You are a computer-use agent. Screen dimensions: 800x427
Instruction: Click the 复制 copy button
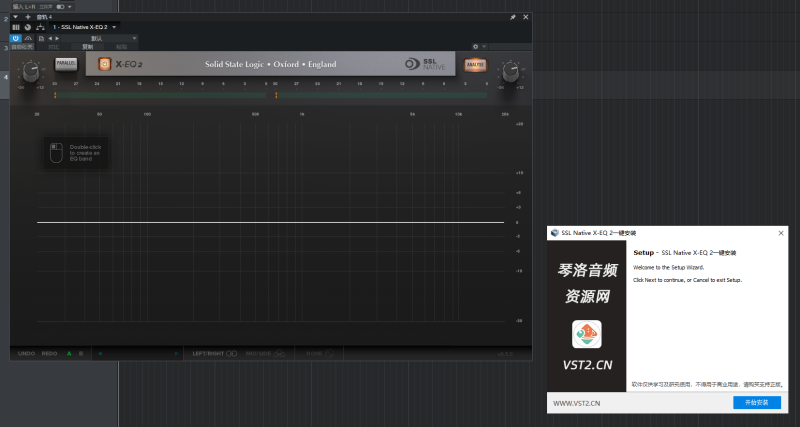(x=88, y=46)
